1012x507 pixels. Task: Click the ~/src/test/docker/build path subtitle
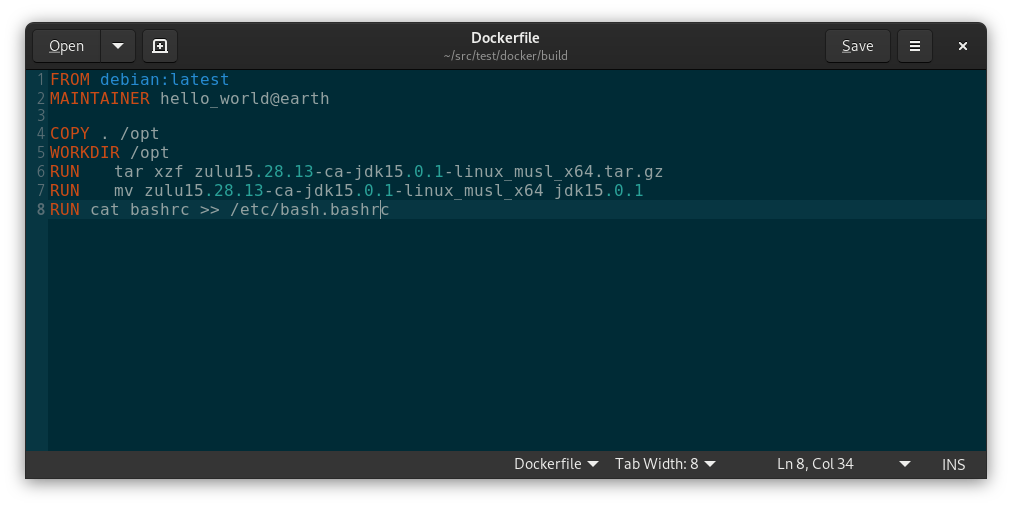point(505,56)
